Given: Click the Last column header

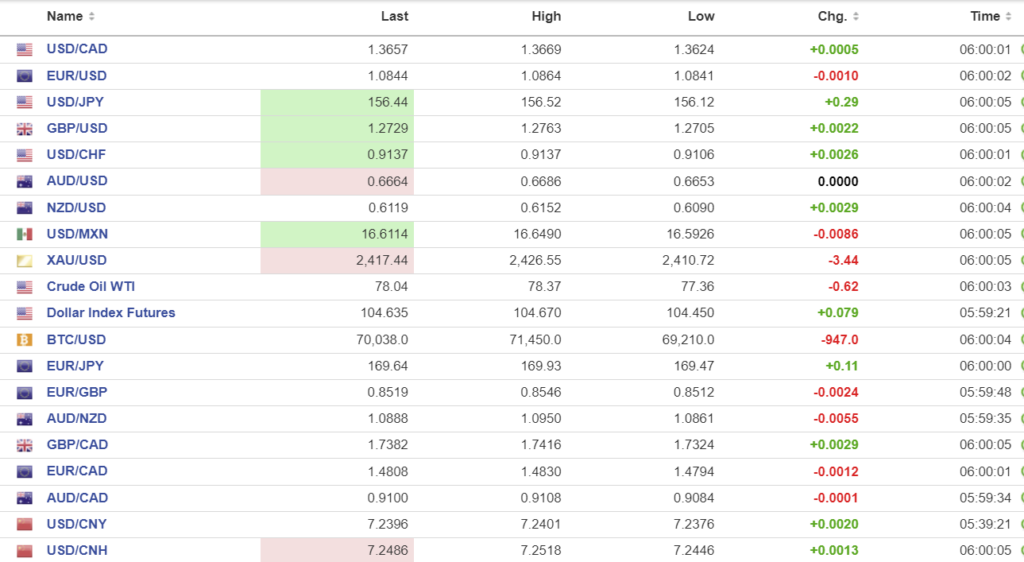Looking at the screenshot, I should [x=394, y=17].
